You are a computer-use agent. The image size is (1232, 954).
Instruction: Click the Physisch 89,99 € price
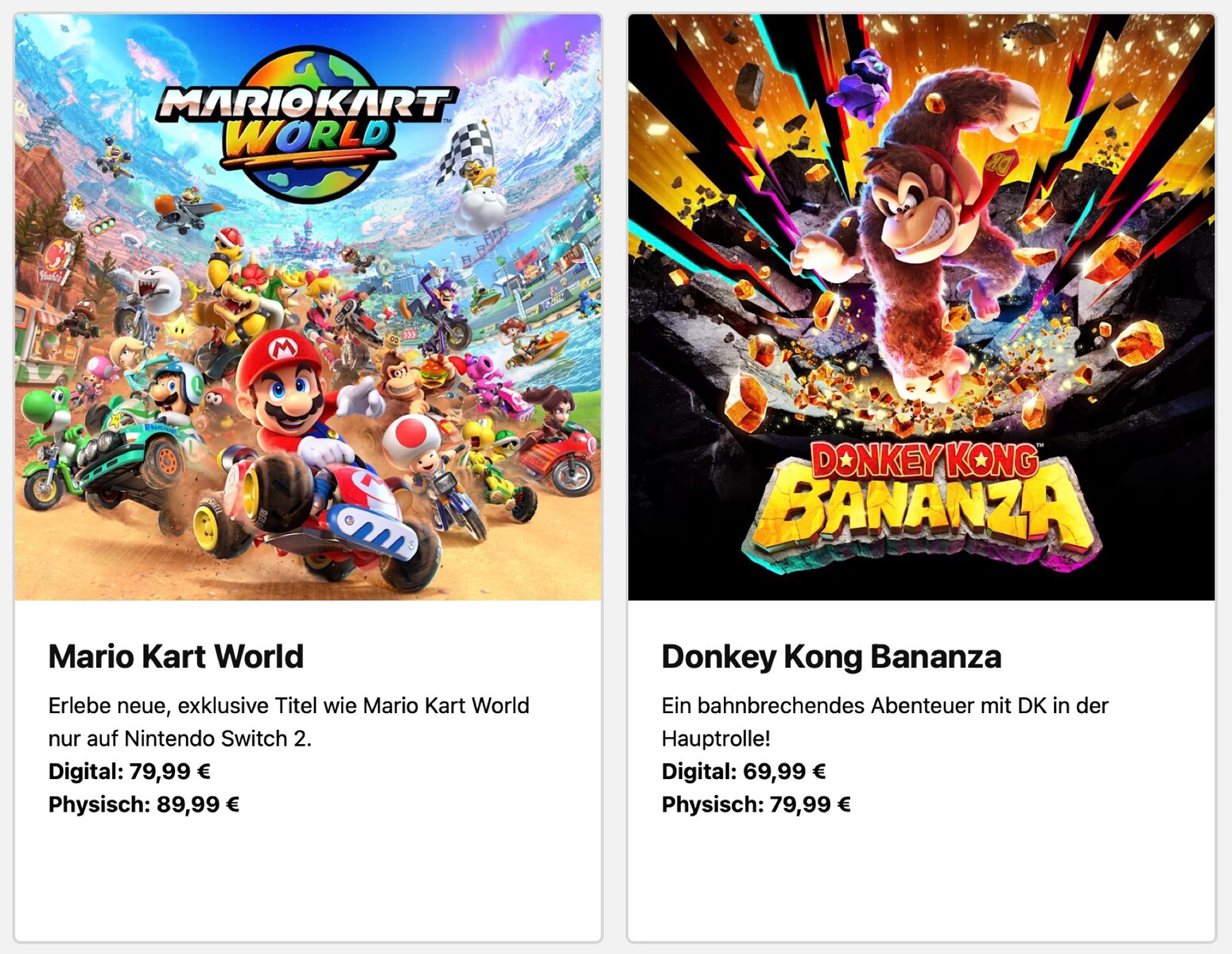click(144, 805)
